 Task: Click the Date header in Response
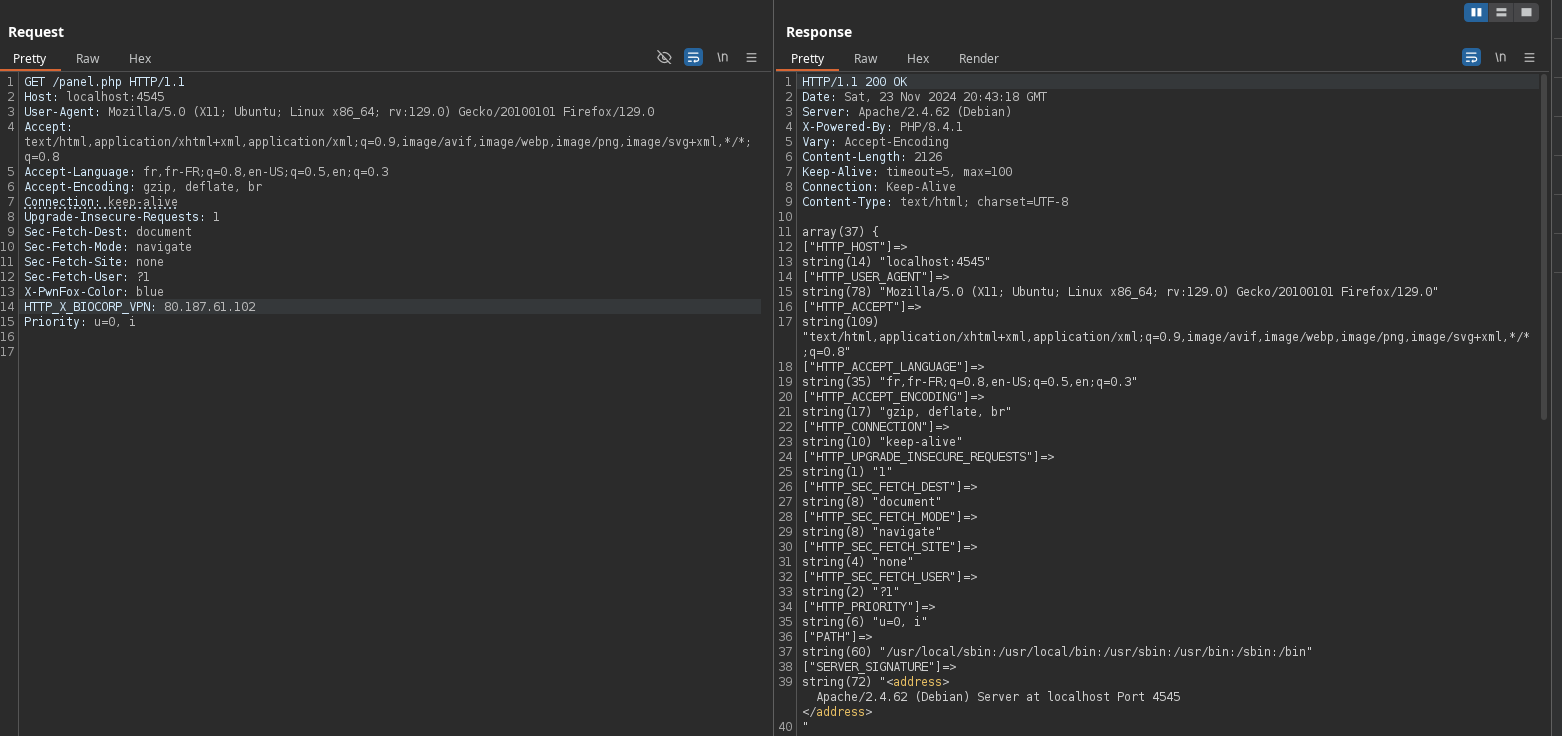click(x=924, y=97)
